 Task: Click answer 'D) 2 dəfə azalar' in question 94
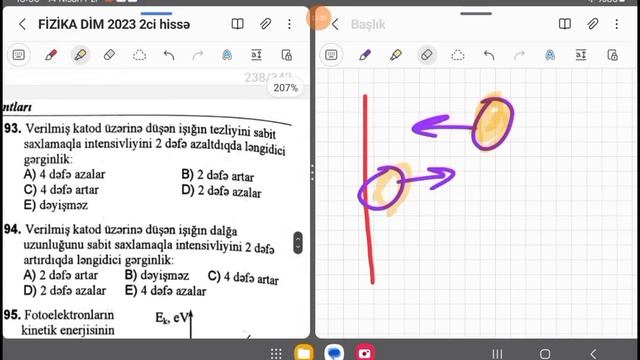tap(64, 291)
